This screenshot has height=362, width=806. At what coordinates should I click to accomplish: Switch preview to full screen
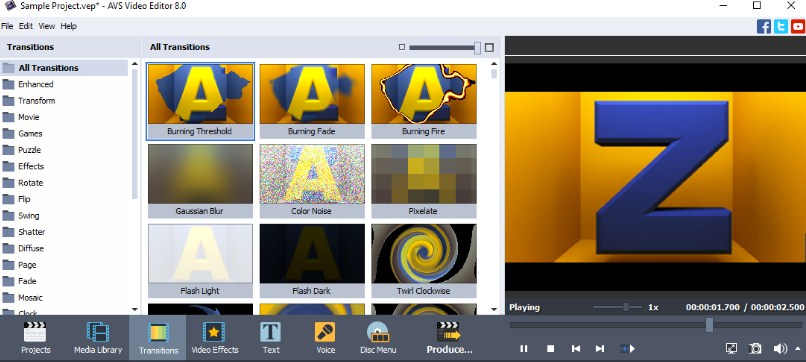click(731, 349)
